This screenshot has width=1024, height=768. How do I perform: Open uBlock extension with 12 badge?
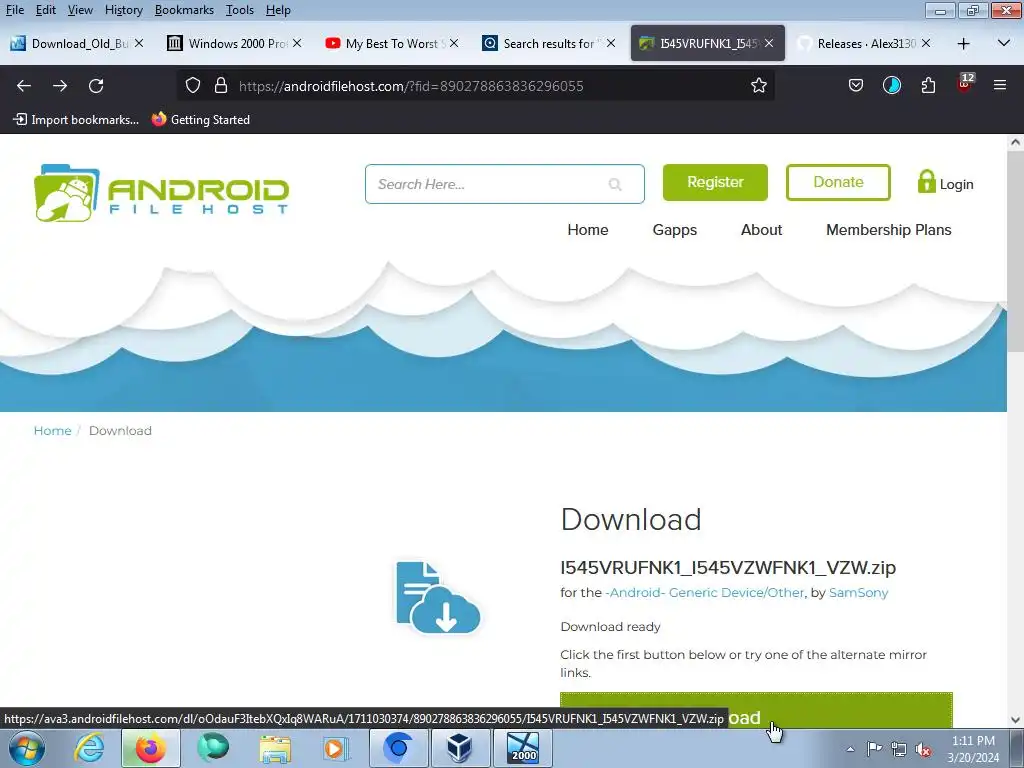(965, 84)
